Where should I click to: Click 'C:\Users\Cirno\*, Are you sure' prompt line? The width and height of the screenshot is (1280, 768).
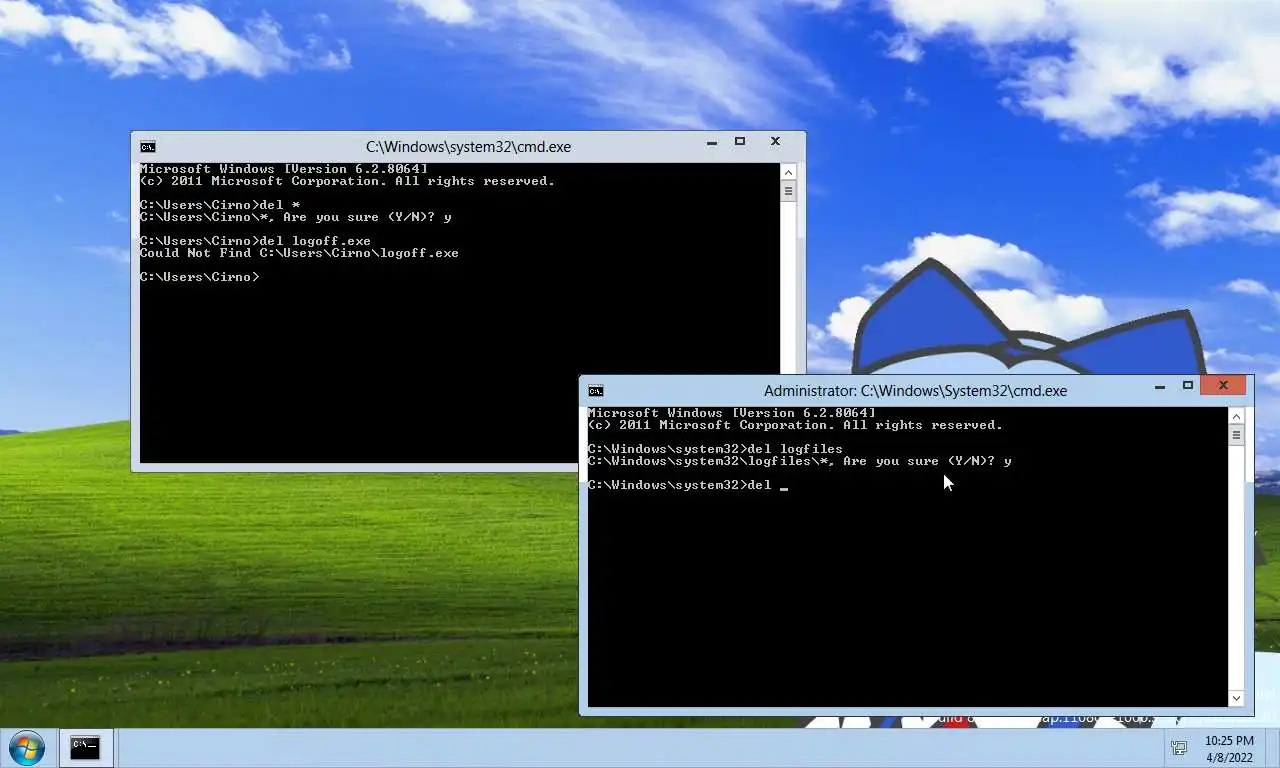295,217
